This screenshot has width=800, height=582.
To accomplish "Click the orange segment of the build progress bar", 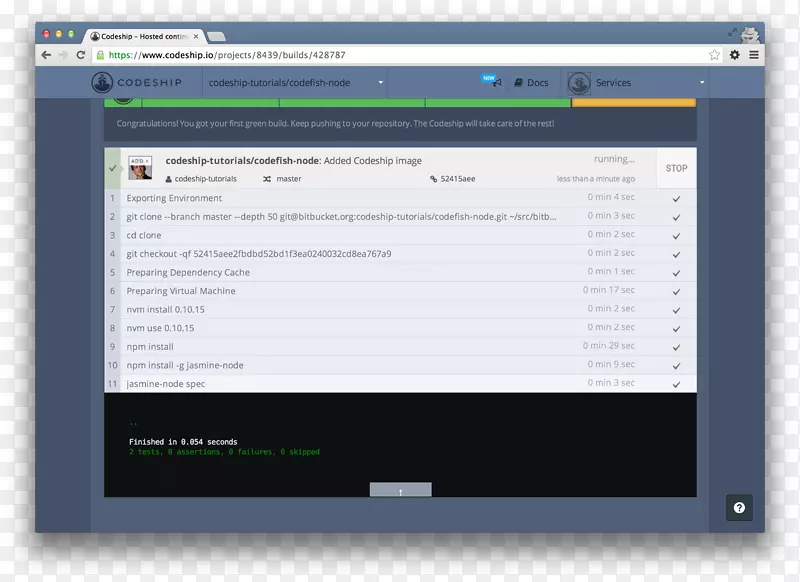I will [x=635, y=101].
